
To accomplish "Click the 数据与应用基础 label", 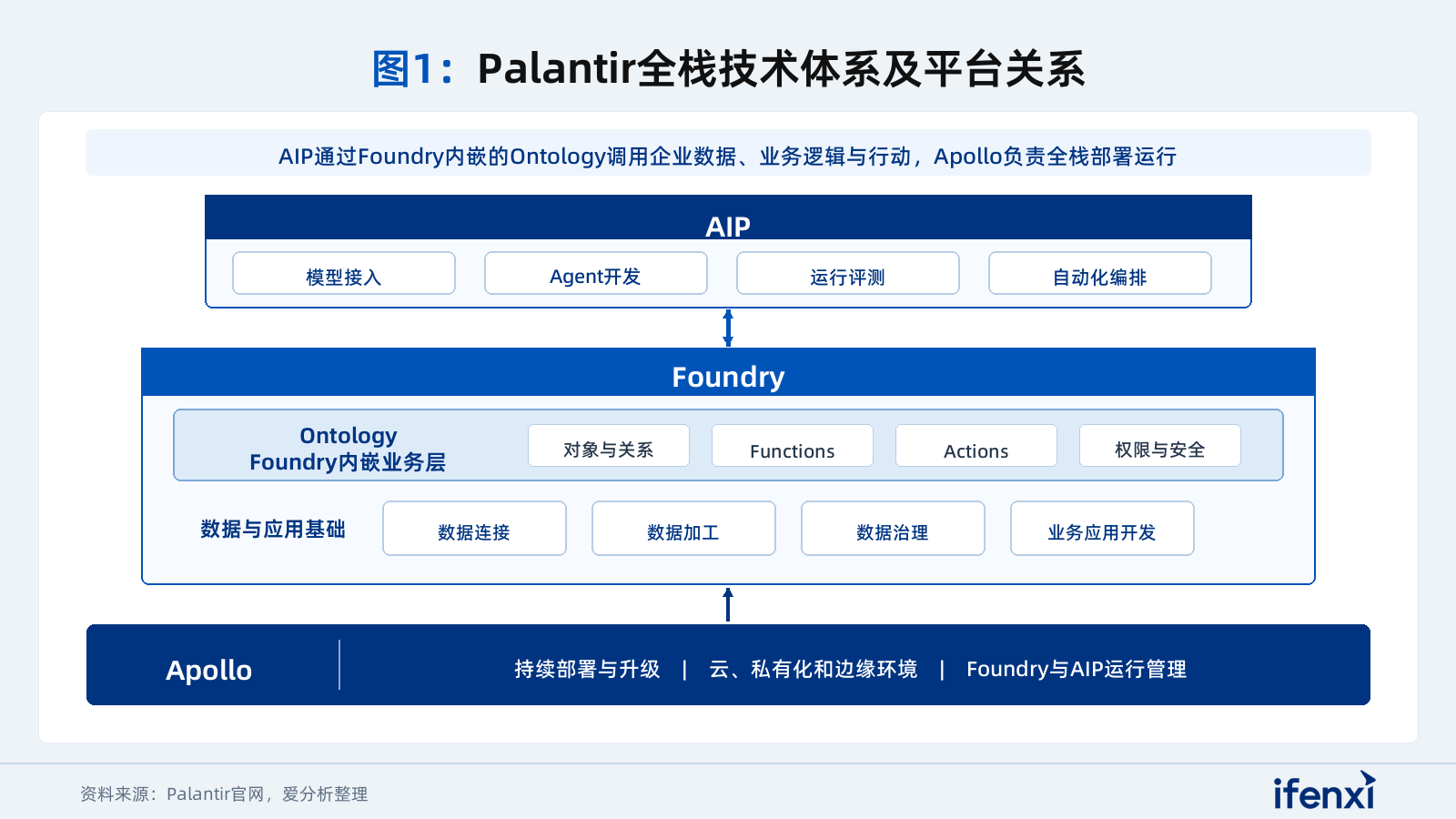I will 273,529.
